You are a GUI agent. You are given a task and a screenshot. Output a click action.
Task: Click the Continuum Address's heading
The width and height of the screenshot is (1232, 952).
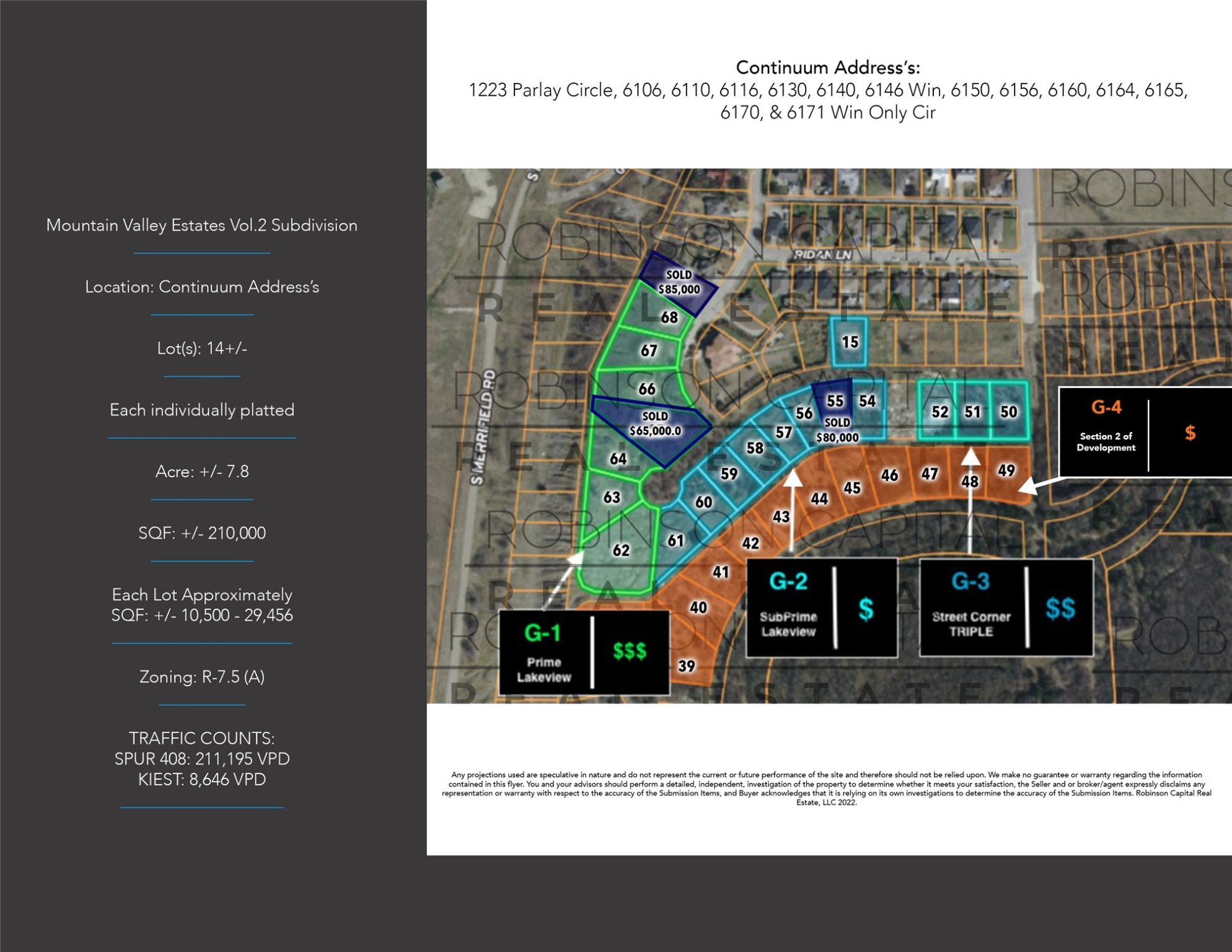point(828,67)
